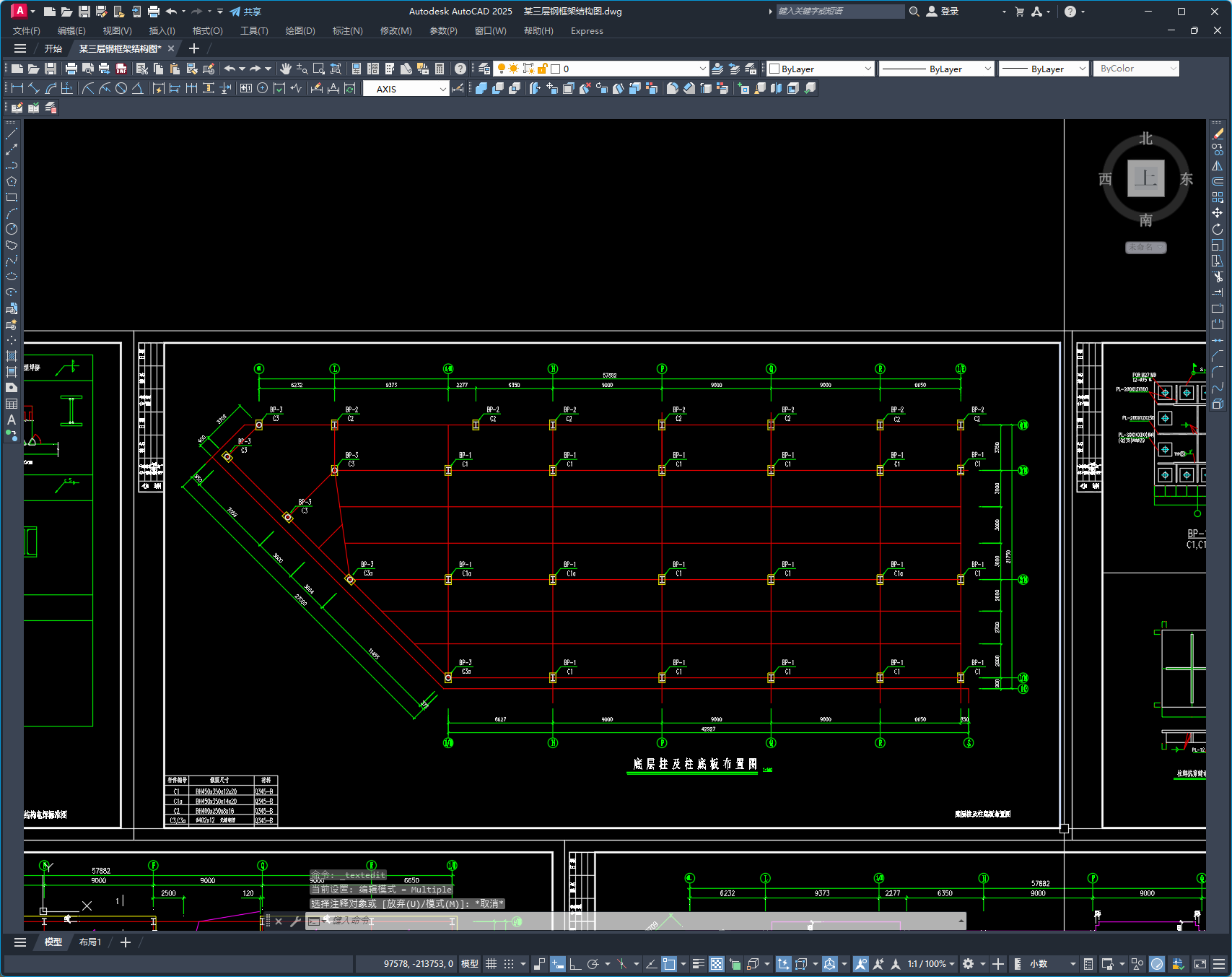
Task: Click the DWF publish icon
Action: (121, 69)
